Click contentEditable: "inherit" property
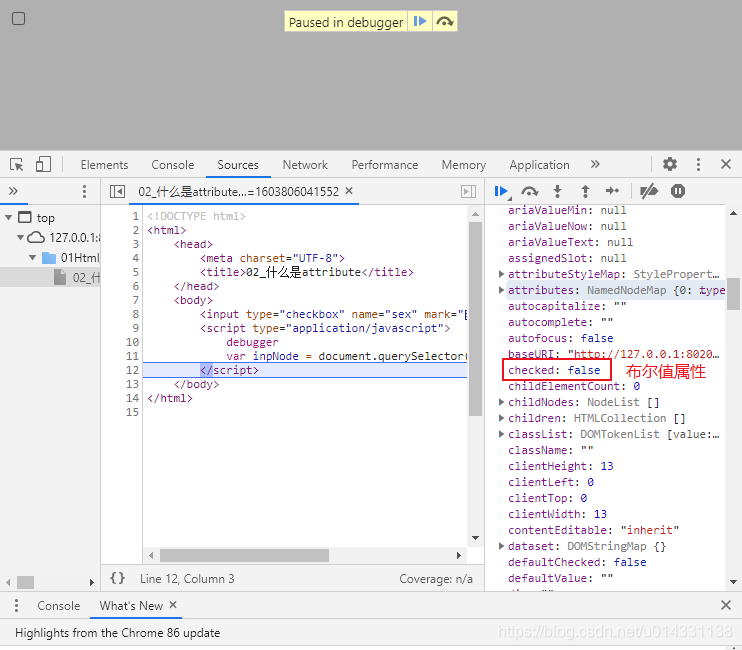 (593, 530)
